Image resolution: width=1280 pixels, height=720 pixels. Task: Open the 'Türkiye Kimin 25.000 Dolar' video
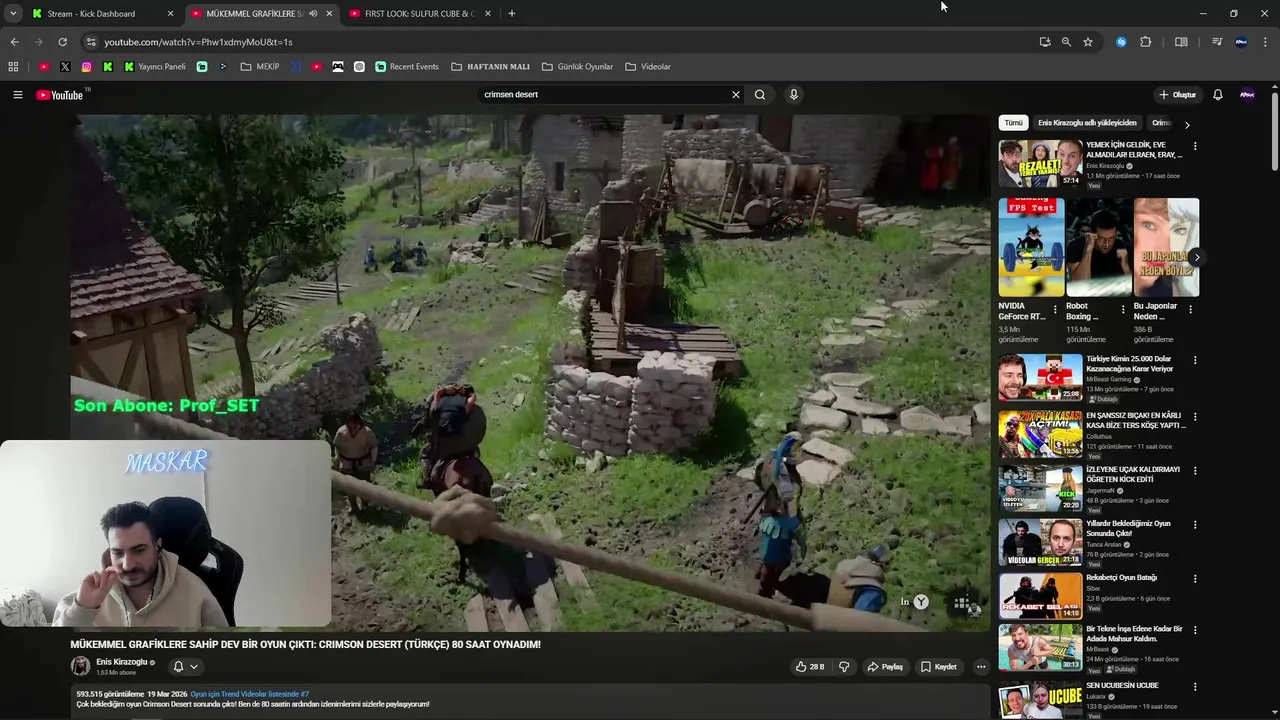pos(1040,377)
